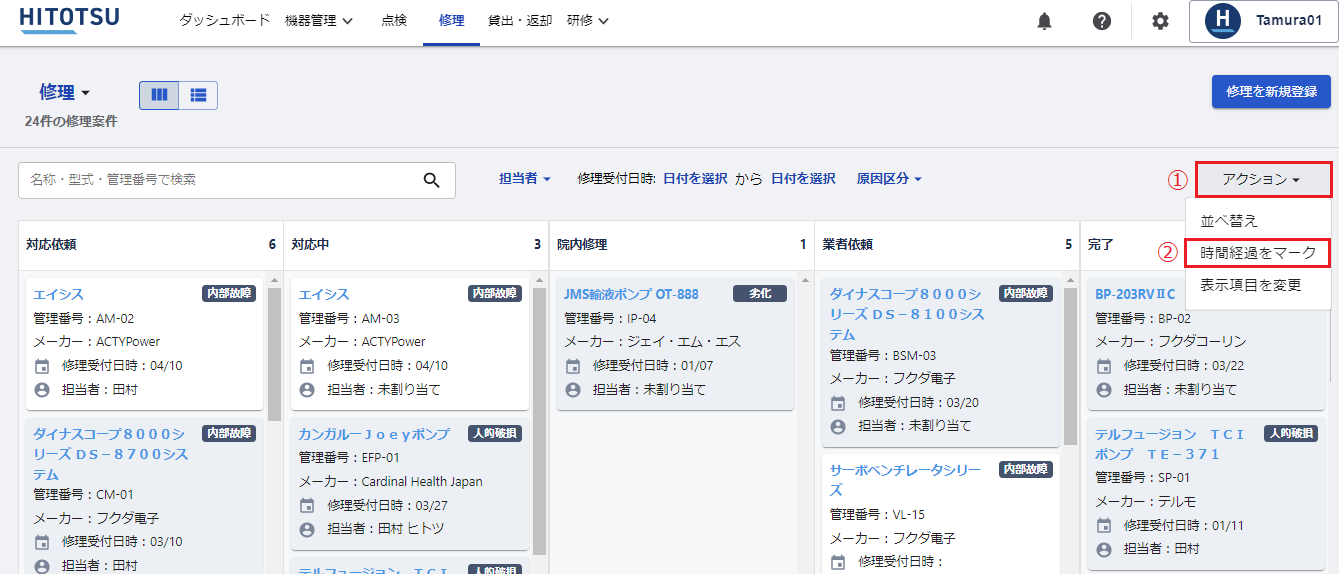Click the 対応中 column scrollbar
This screenshot has width=1339, height=574.
539,421
